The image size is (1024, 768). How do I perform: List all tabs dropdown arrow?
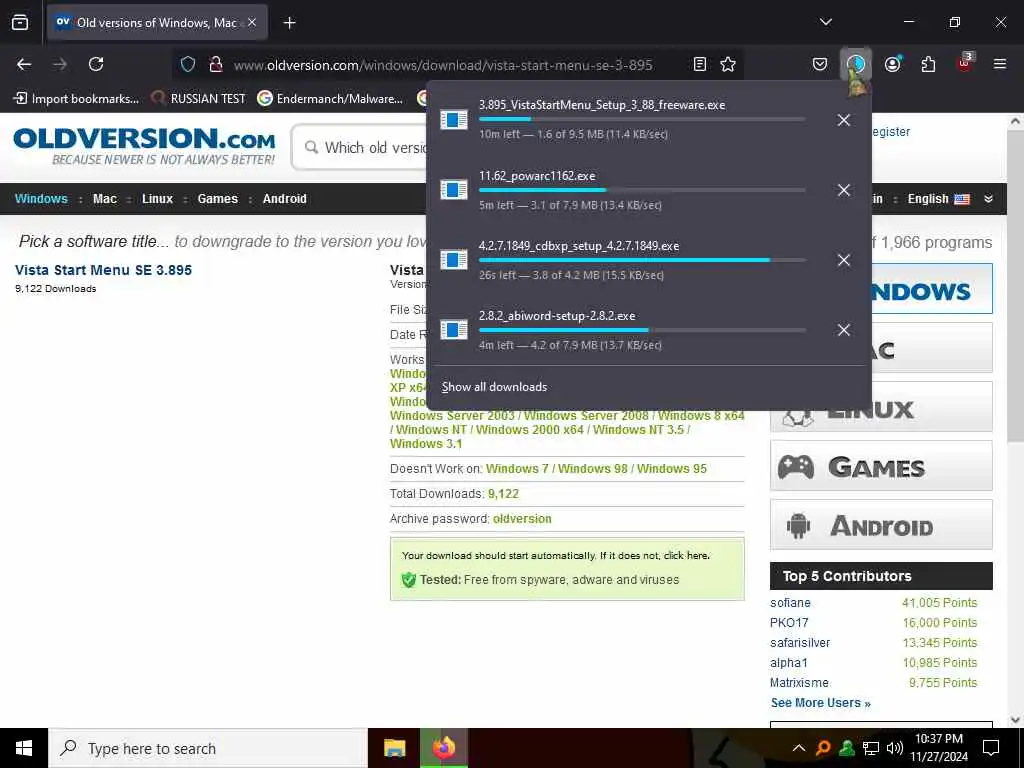(825, 22)
